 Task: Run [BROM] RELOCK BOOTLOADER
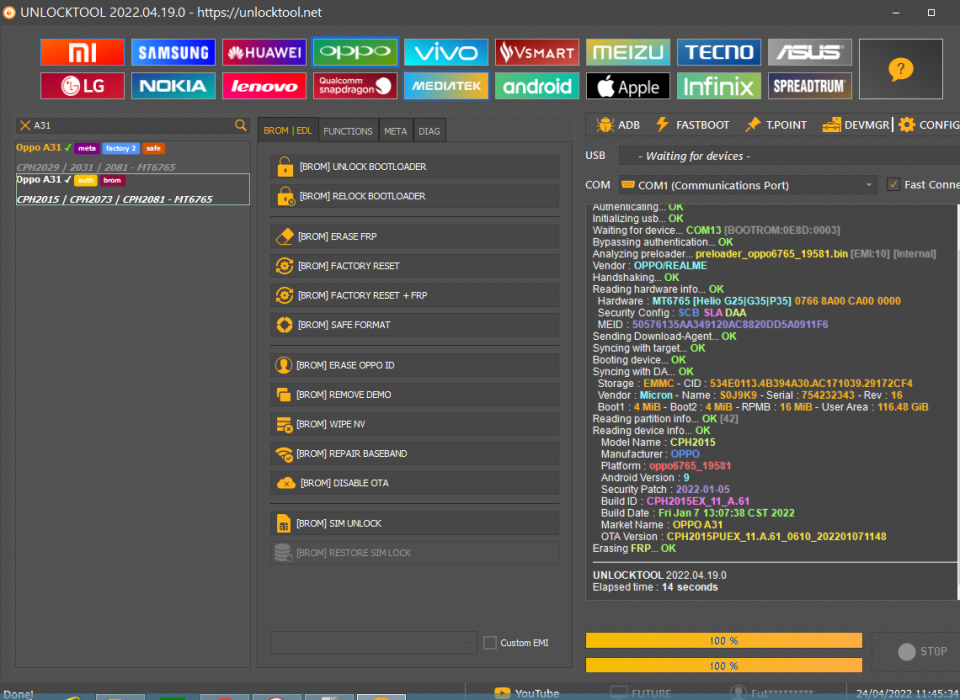(x=414, y=196)
